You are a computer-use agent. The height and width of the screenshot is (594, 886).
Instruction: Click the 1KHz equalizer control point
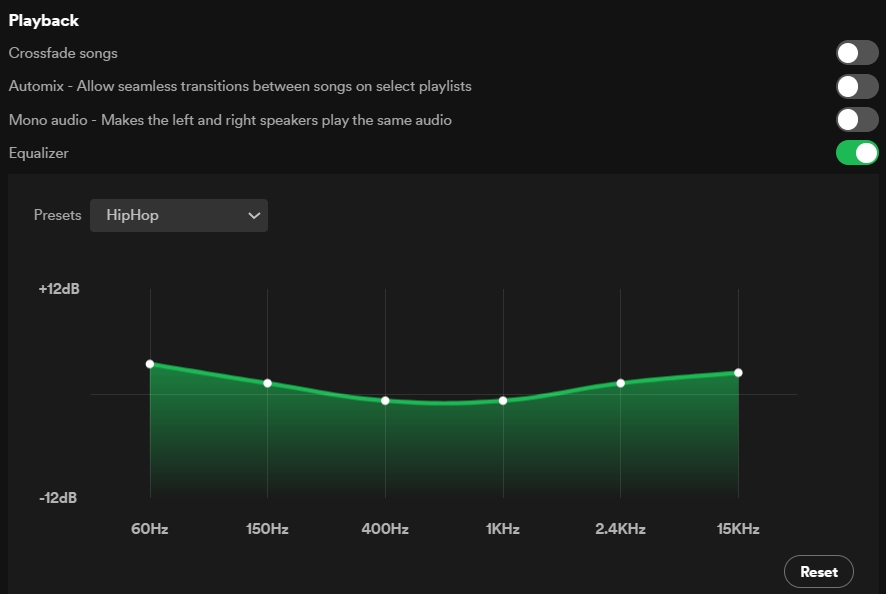(x=503, y=401)
